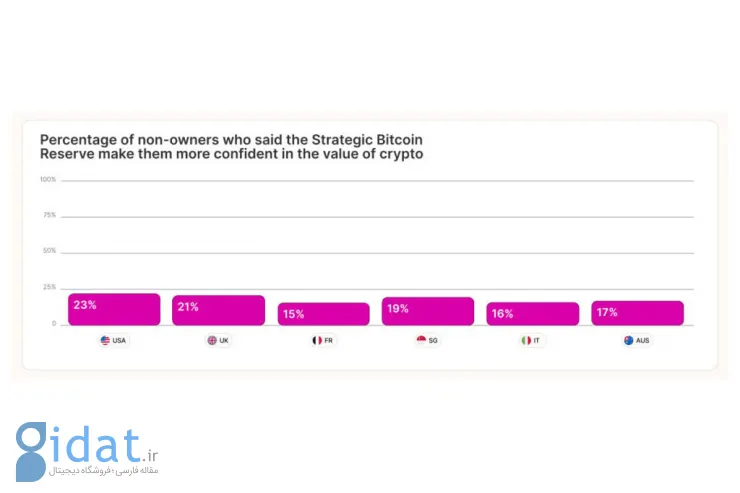Click the chart title text
The height and width of the screenshot is (493, 740).
click(231, 147)
